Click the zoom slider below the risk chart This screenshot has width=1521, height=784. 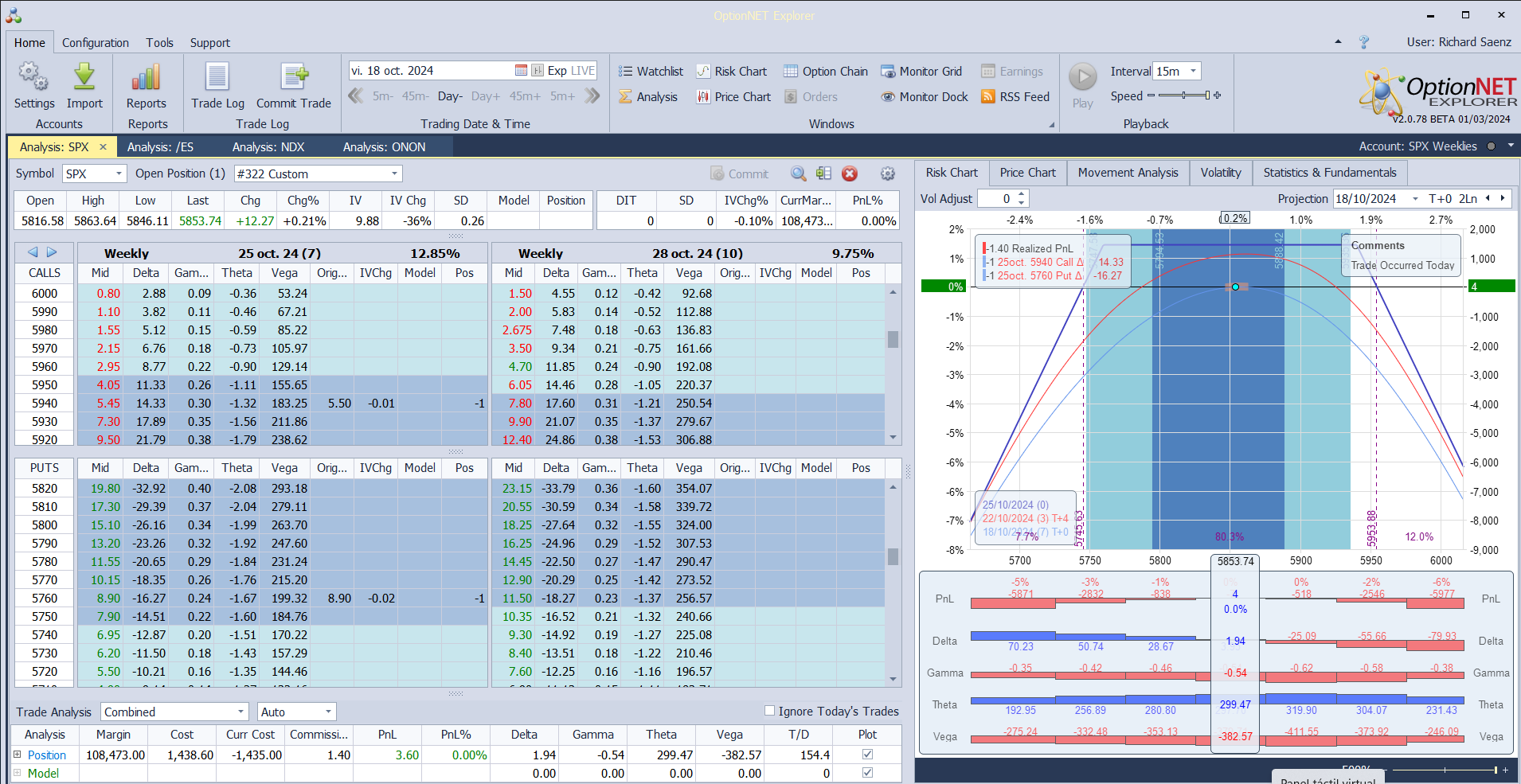1445,770
